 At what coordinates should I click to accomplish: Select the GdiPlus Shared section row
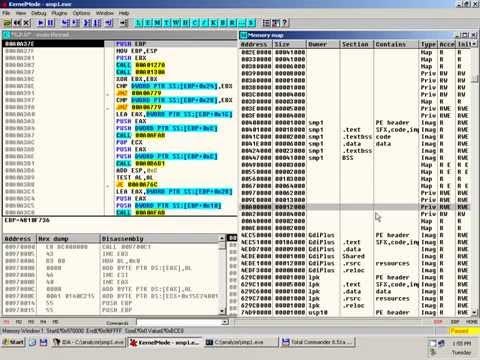click(x=355, y=256)
